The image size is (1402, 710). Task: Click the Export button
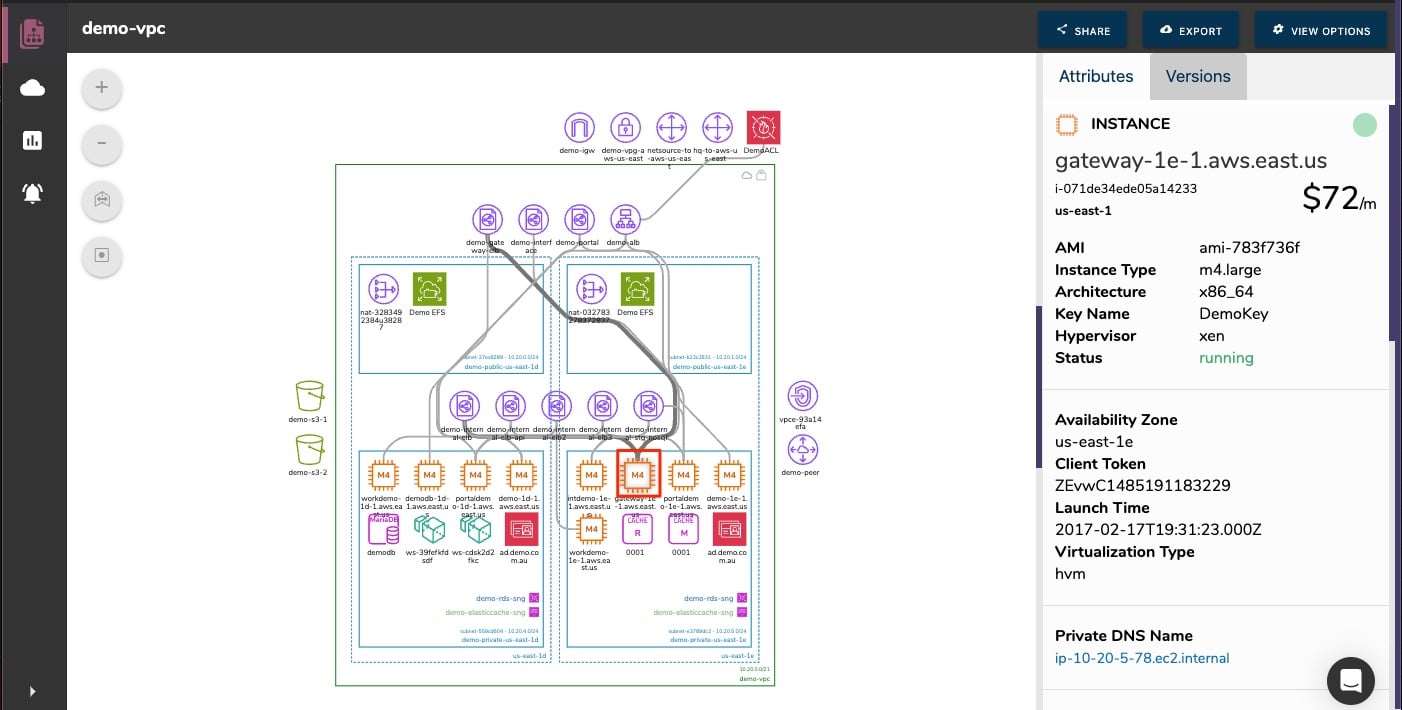[x=1191, y=30]
